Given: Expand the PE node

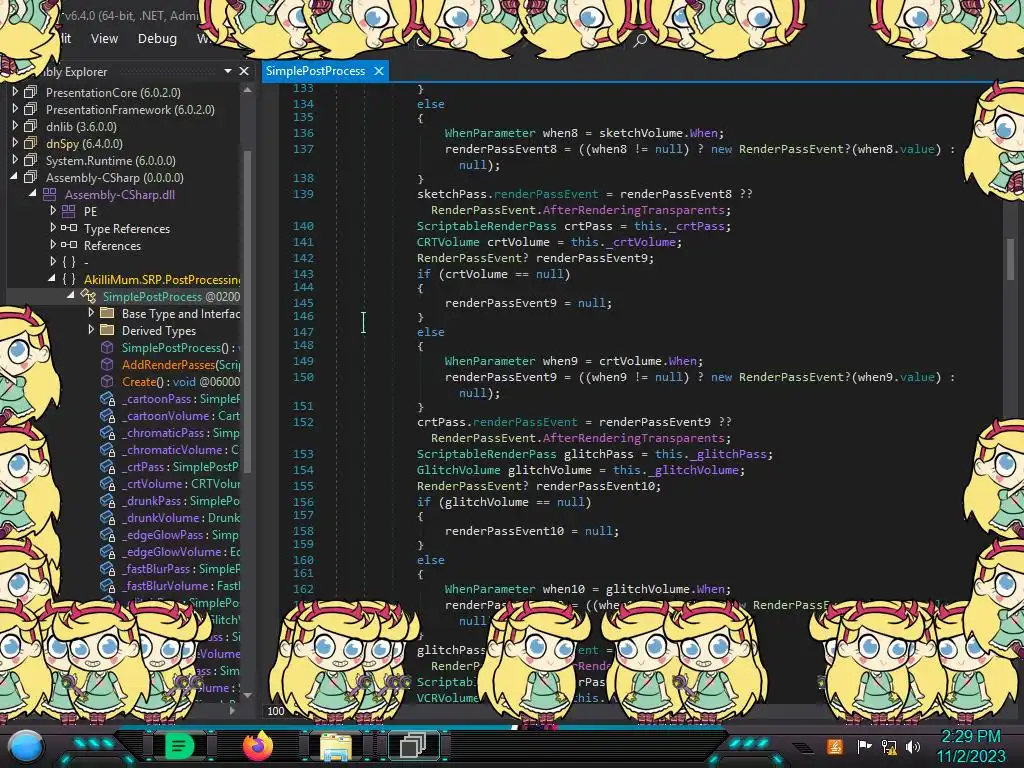Looking at the screenshot, I should [x=53, y=211].
